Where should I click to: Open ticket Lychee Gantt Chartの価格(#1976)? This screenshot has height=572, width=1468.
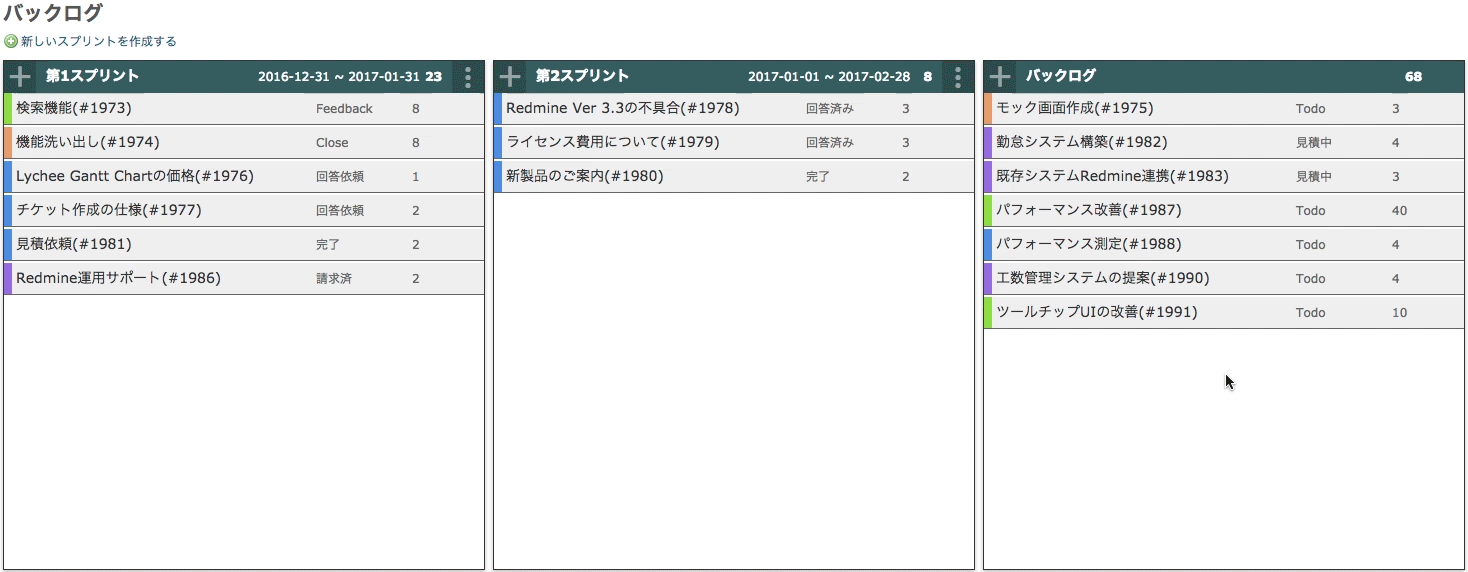pyautogui.click(x=135, y=176)
